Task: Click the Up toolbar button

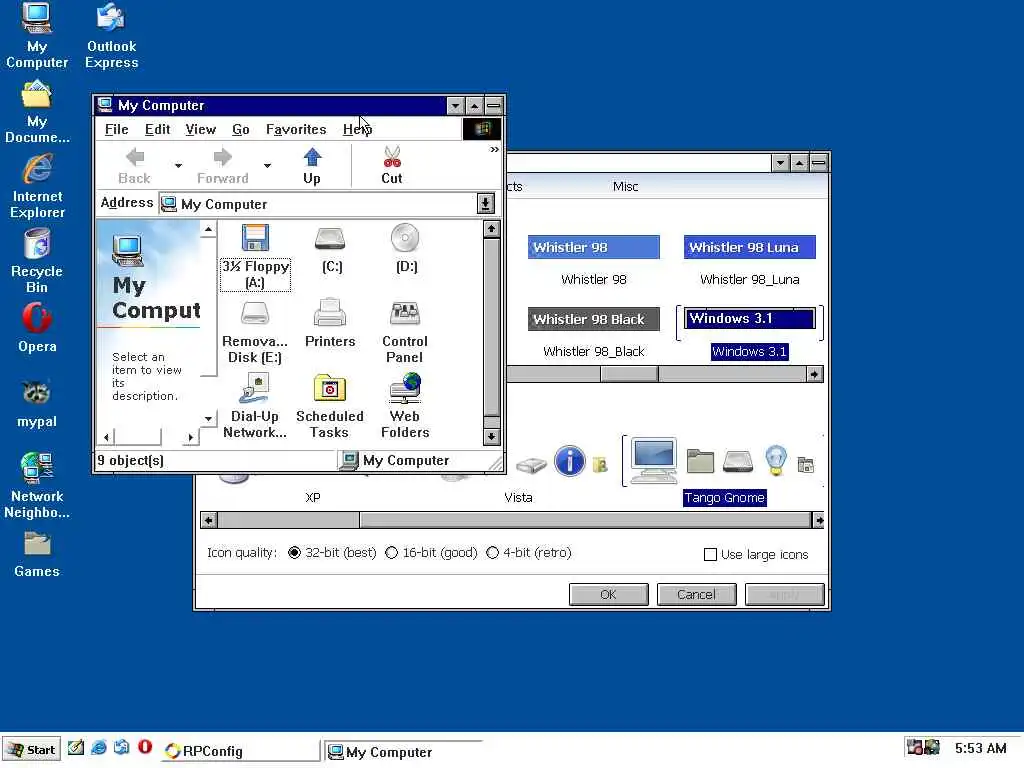Action: click(312, 166)
